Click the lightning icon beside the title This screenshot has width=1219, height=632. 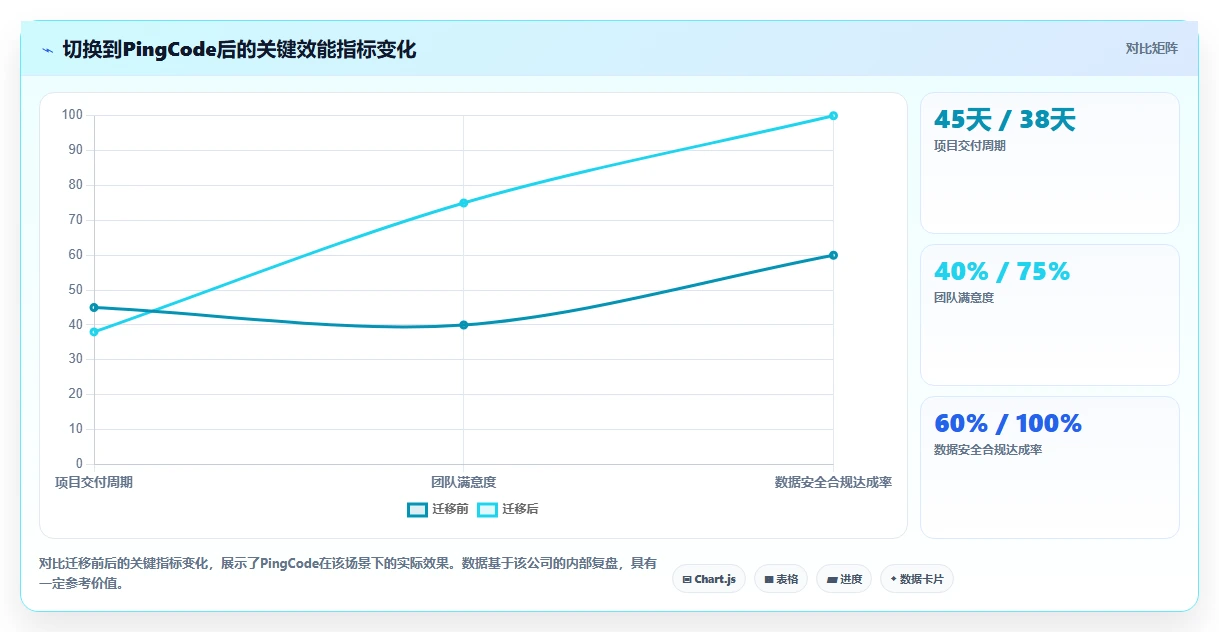tap(47, 49)
